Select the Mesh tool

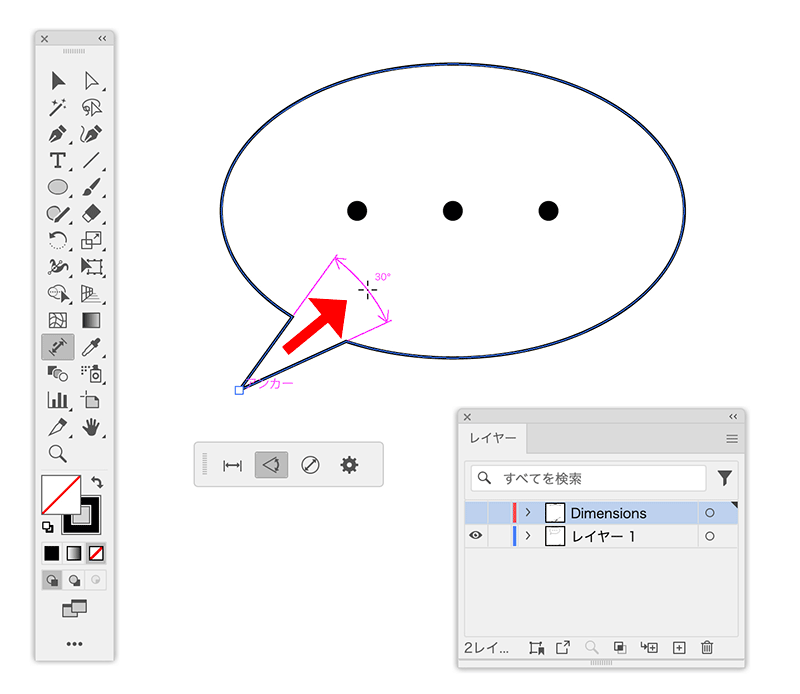pyautogui.click(x=58, y=320)
